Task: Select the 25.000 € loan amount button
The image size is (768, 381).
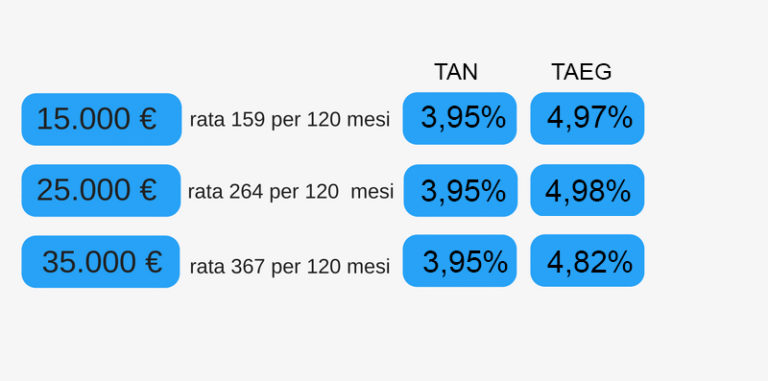Action: (101, 190)
